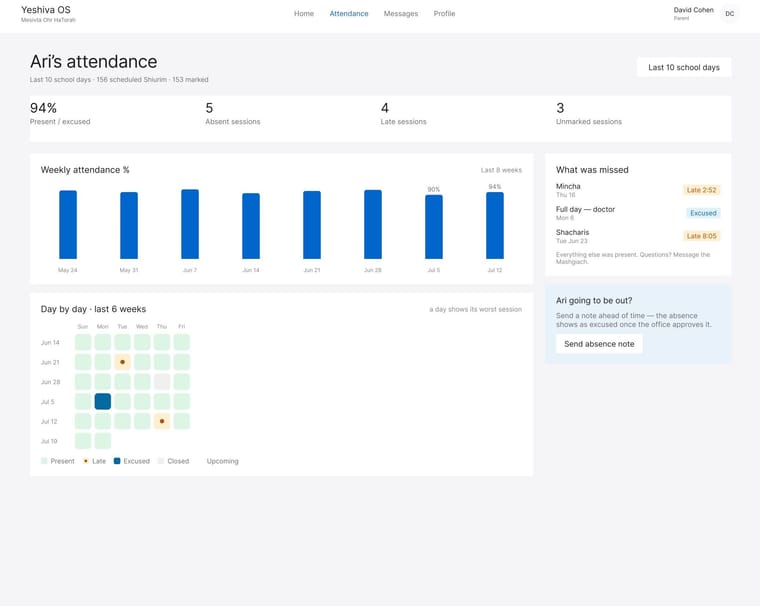The image size is (760, 606).
Task: Click the Sunday Jun 14 present cell
Action: click(83, 342)
